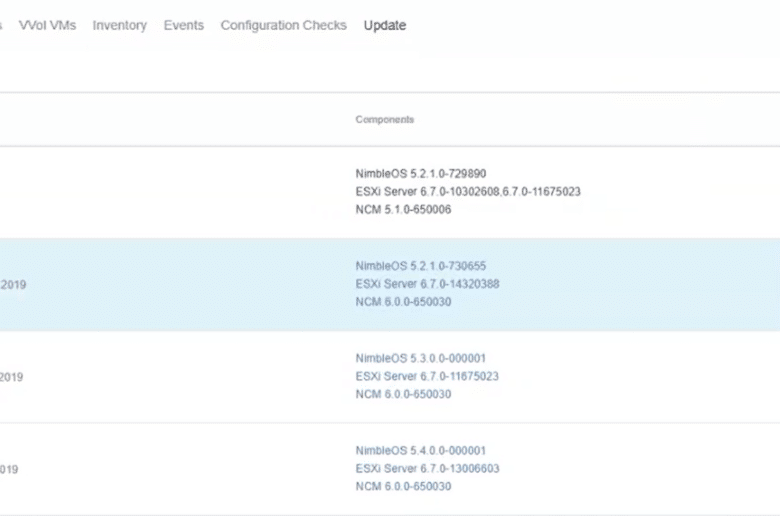Click ESXi Server 6.7.0-13006603 entry
The width and height of the screenshot is (780, 516).
pyautogui.click(x=427, y=469)
